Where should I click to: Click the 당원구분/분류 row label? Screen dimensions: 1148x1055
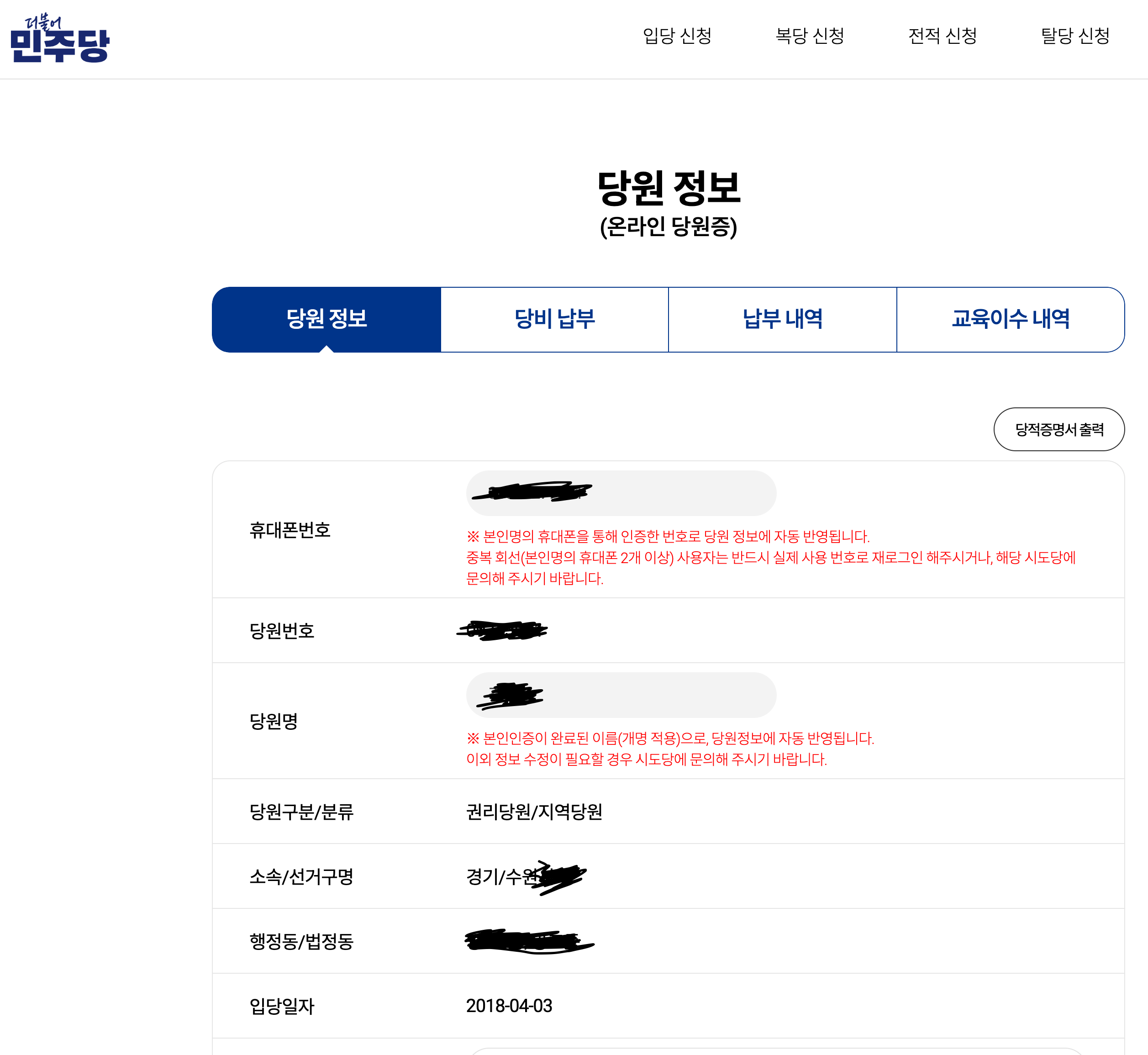[x=301, y=812]
